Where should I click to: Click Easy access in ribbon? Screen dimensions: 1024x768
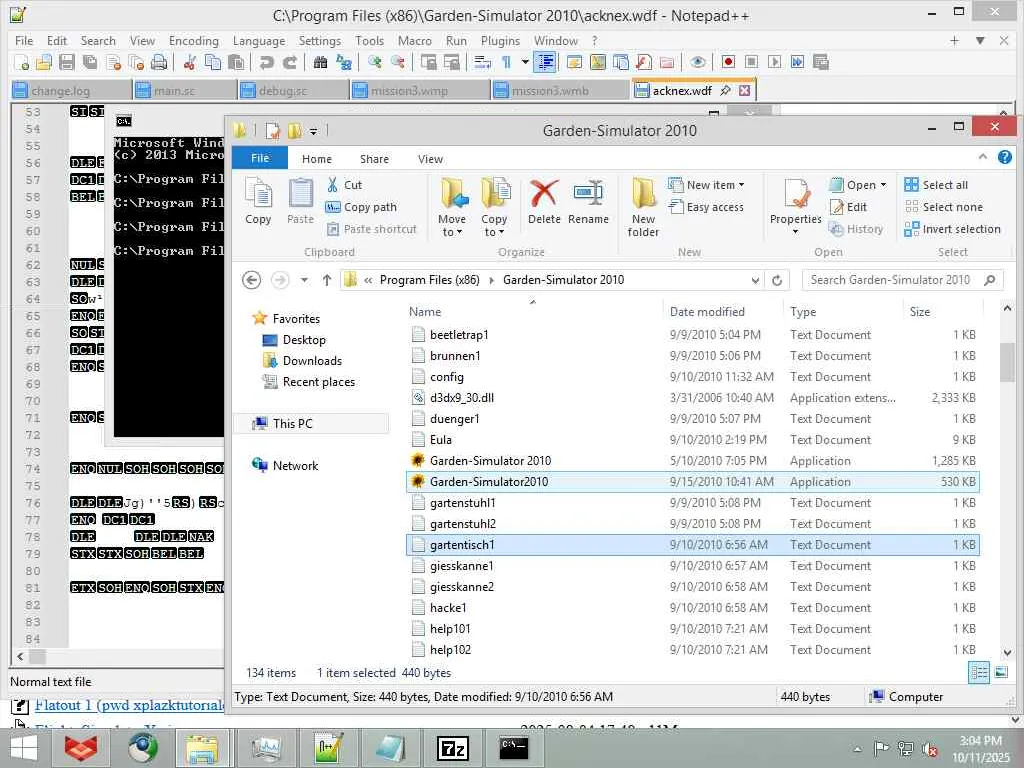706,207
